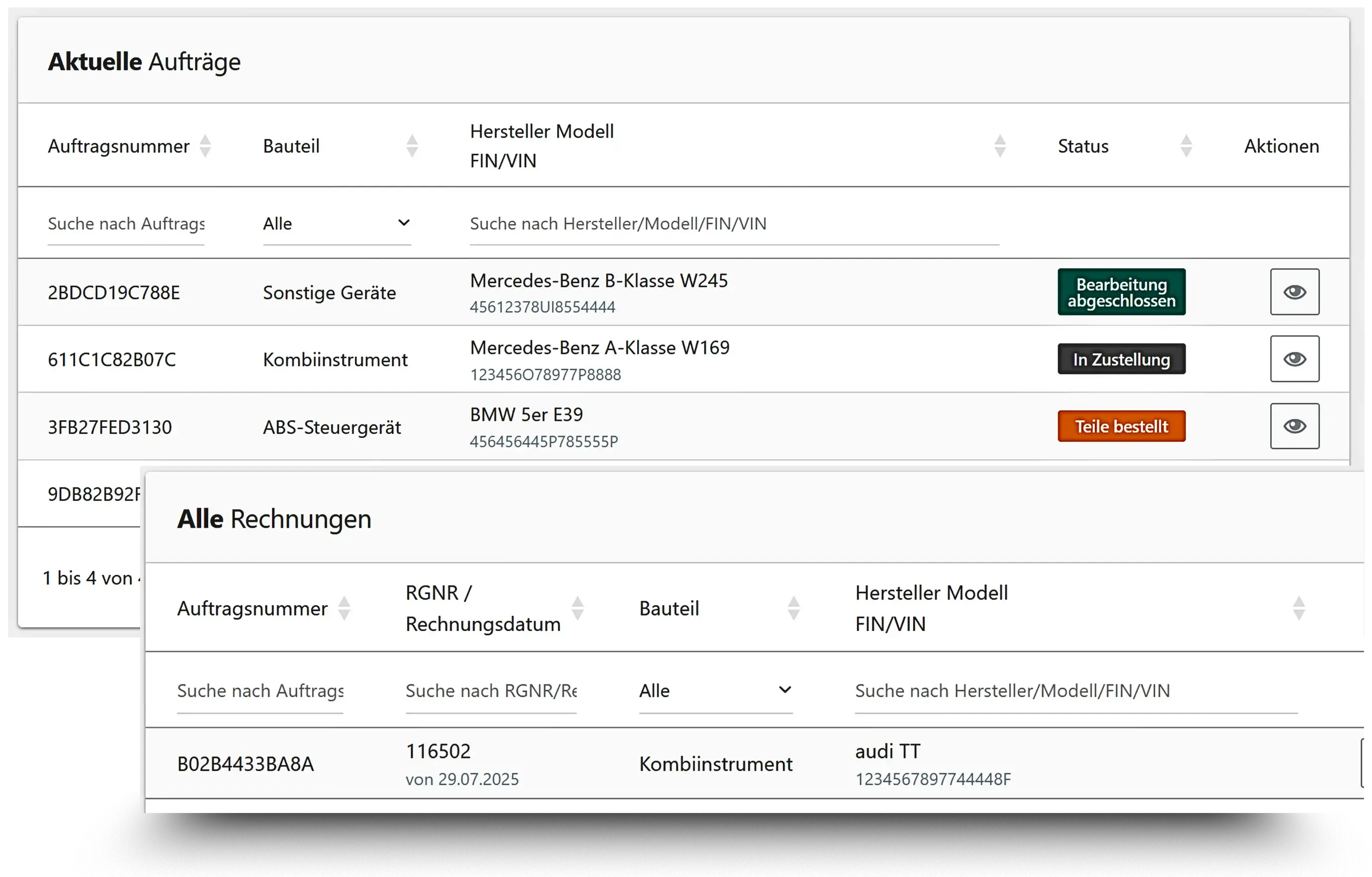
Task: Focus Auftragsnummer search field in Aktuelle Aufträge
Action: [126, 224]
